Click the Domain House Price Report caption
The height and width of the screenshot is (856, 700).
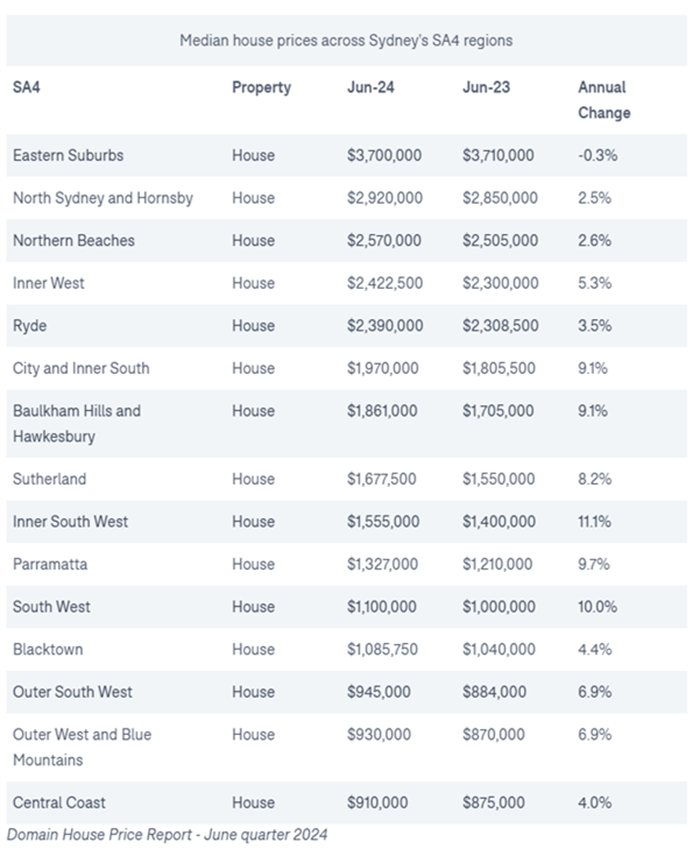tap(167, 835)
